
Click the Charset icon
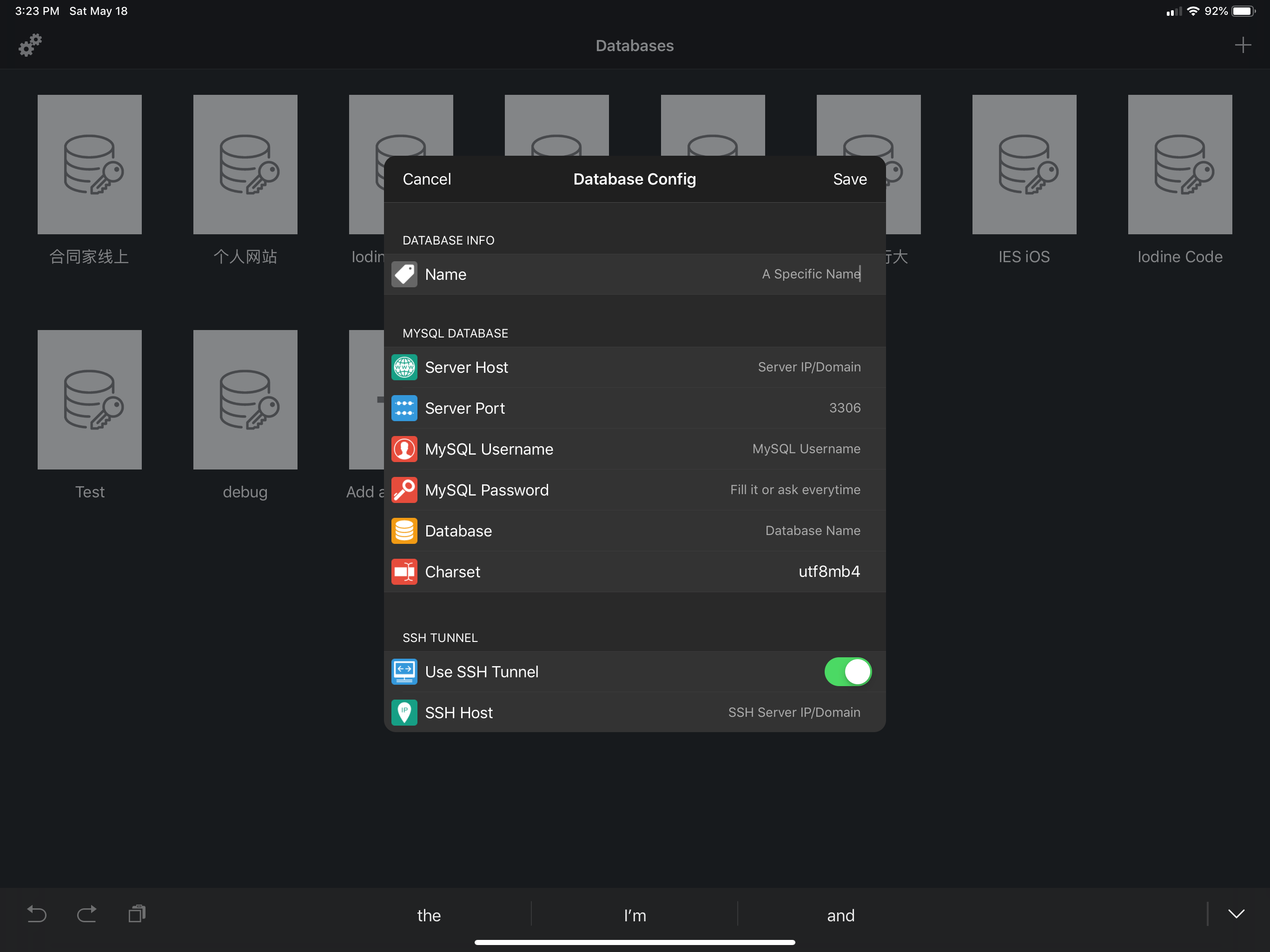click(x=404, y=572)
